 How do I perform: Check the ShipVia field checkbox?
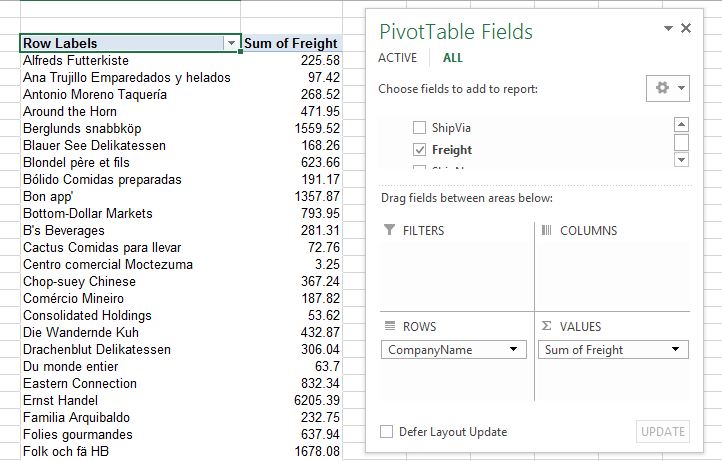pos(420,128)
